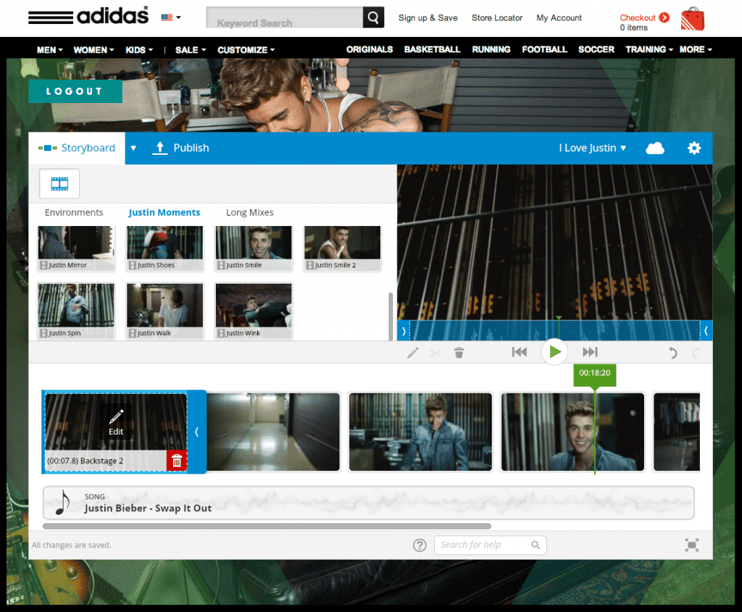Click the Justin Bieber - Swap It Out song track
This screenshot has height=612, width=742.
[x=369, y=503]
